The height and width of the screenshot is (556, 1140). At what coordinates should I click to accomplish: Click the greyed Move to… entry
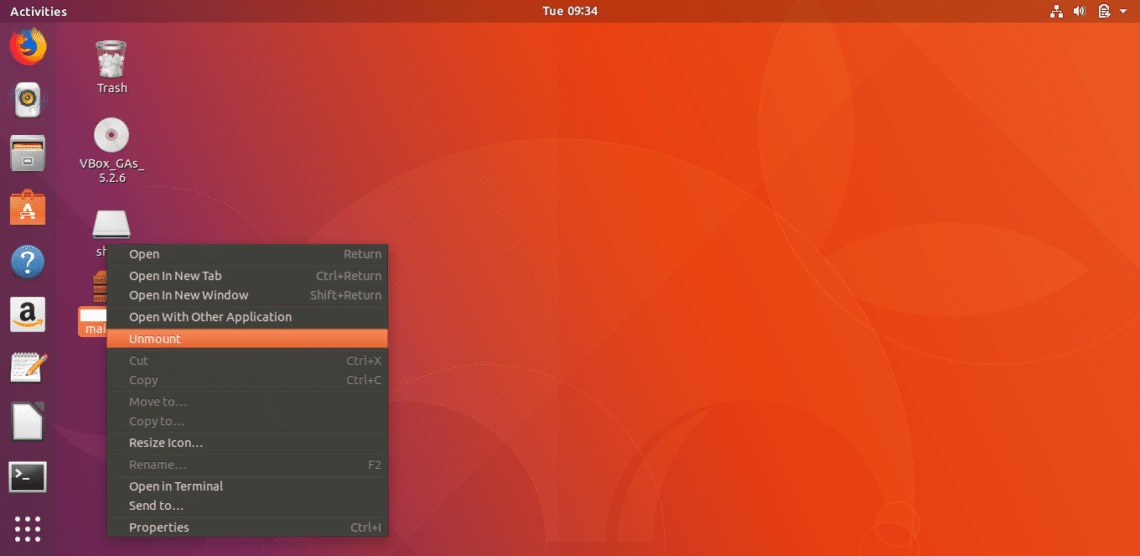click(247, 401)
